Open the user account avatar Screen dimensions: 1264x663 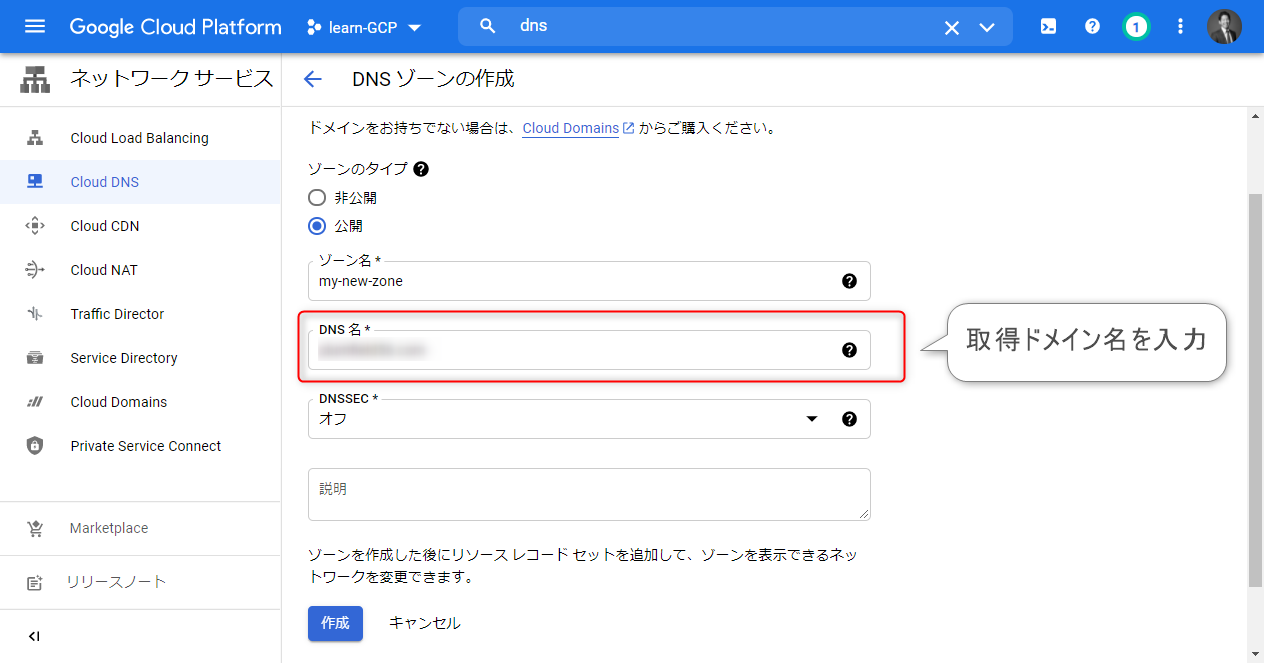pos(1224,27)
